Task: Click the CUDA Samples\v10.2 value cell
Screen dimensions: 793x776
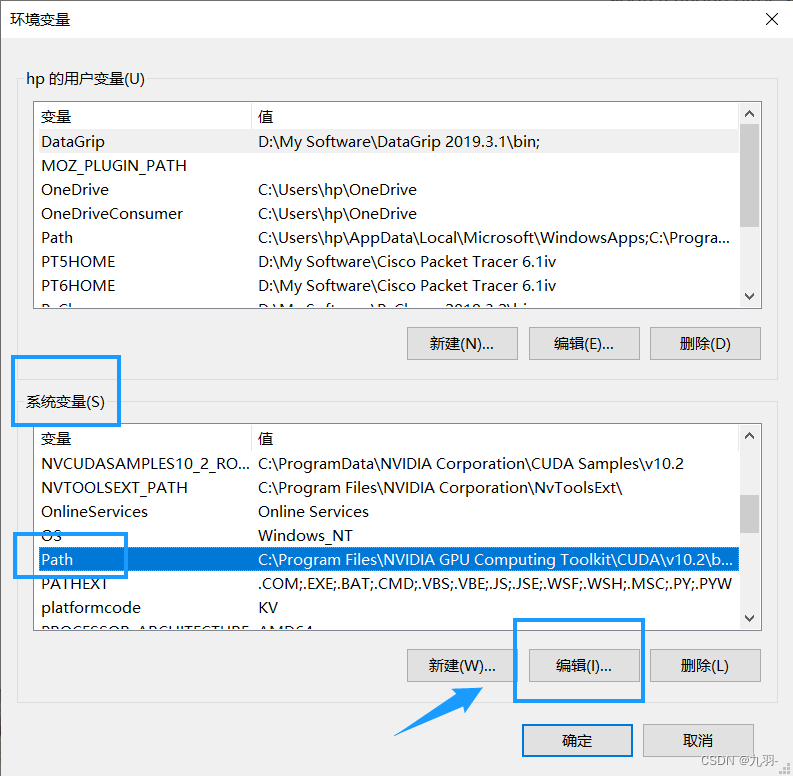Action: click(x=470, y=463)
